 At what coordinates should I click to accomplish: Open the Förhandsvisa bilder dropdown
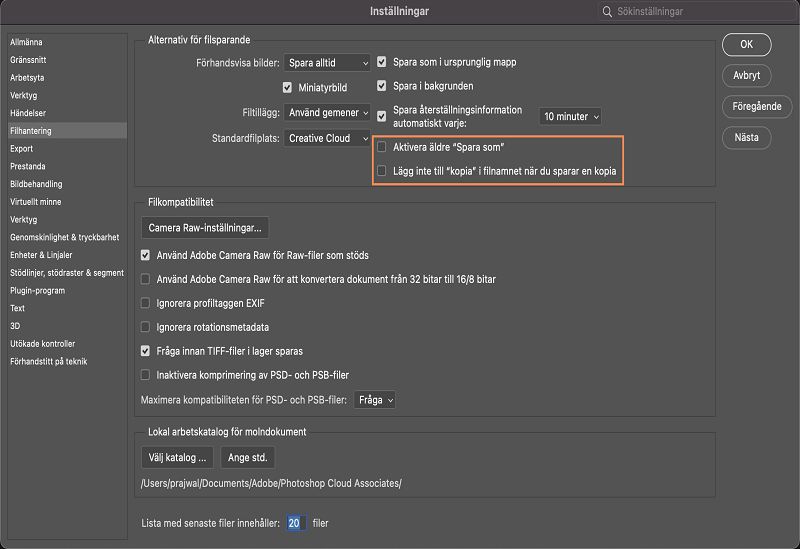point(327,62)
